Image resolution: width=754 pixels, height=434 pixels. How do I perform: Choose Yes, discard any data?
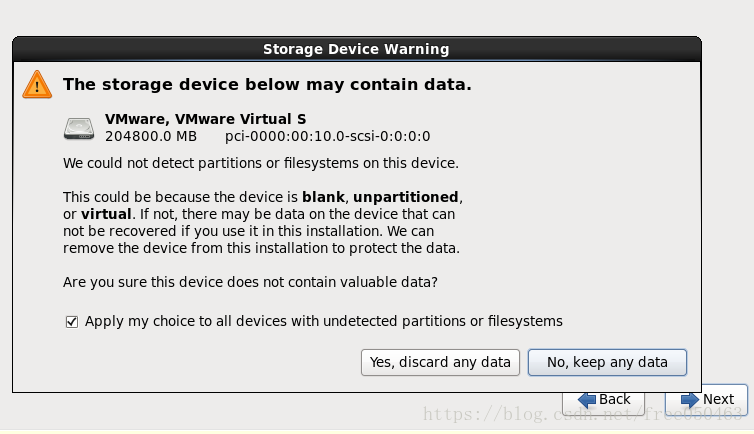tap(440, 362)
